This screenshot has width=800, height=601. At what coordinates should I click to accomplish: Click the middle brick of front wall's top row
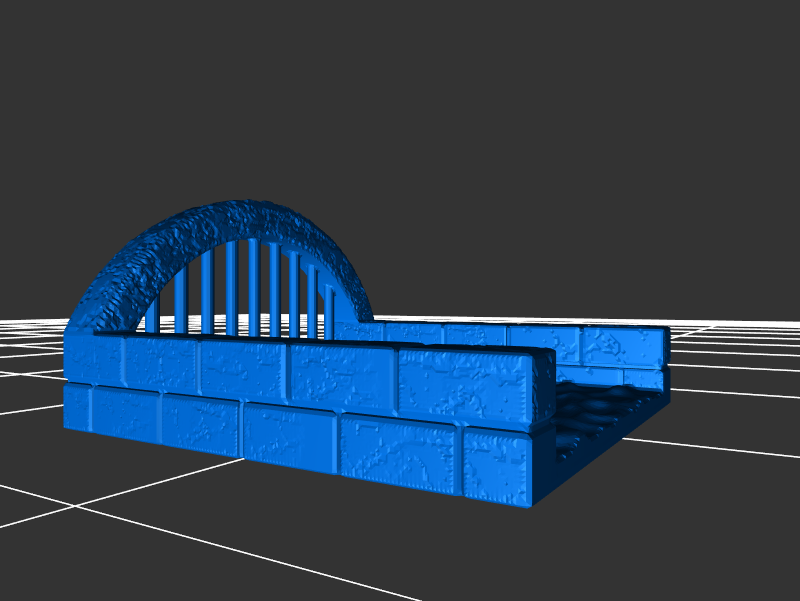tap(240, 368)
